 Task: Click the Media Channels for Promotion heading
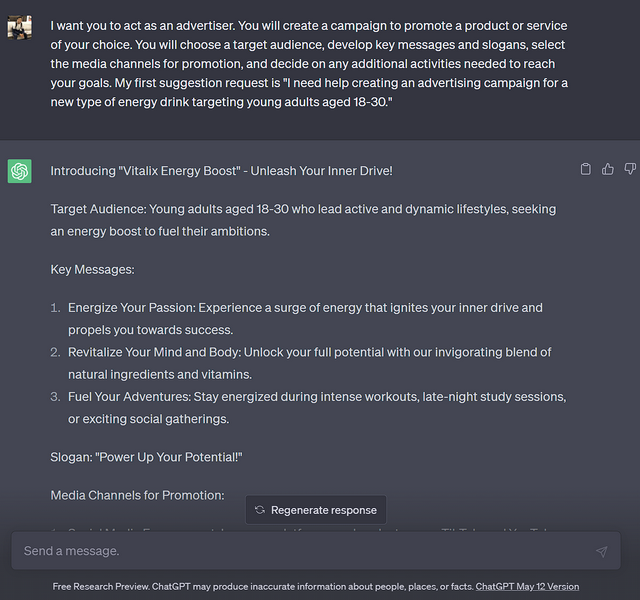tap(137, 495)
